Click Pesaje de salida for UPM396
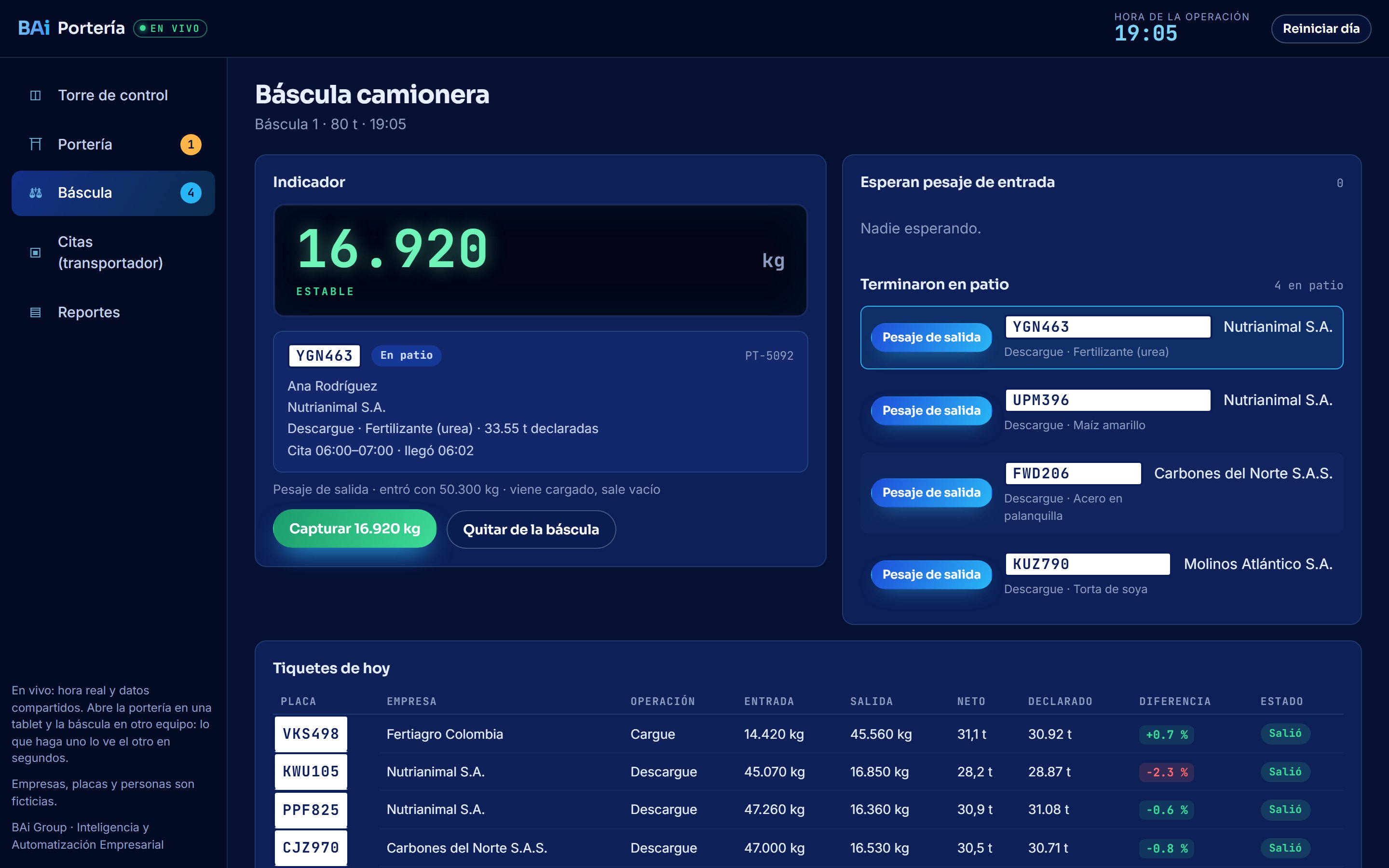 (x=931, y=410)
